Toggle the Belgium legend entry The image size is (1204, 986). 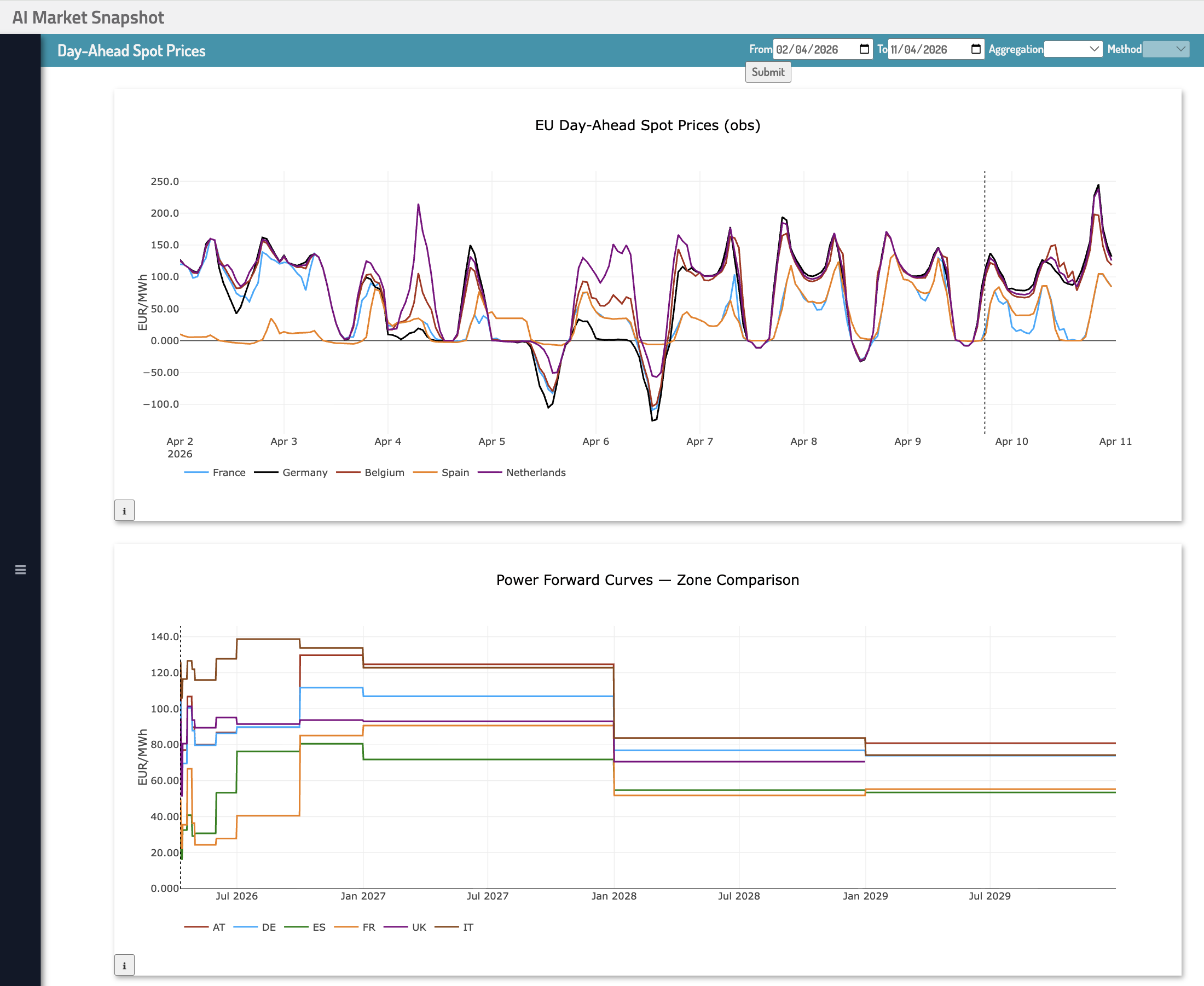384,472
